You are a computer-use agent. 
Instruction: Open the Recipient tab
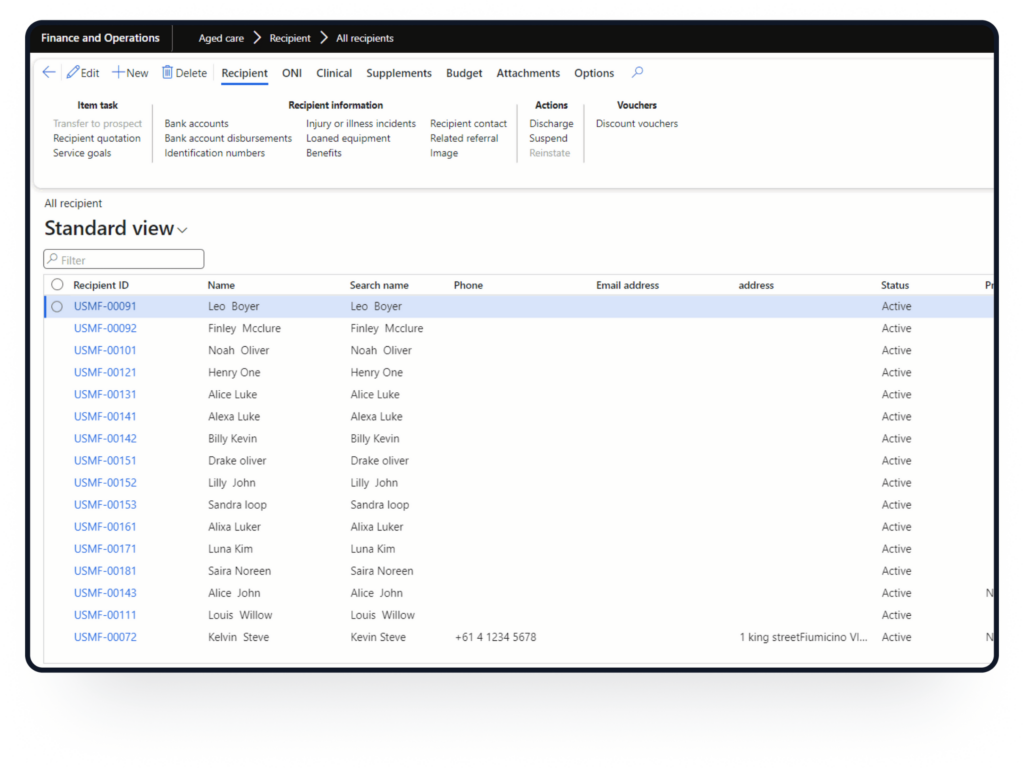[x=244, y=73]
